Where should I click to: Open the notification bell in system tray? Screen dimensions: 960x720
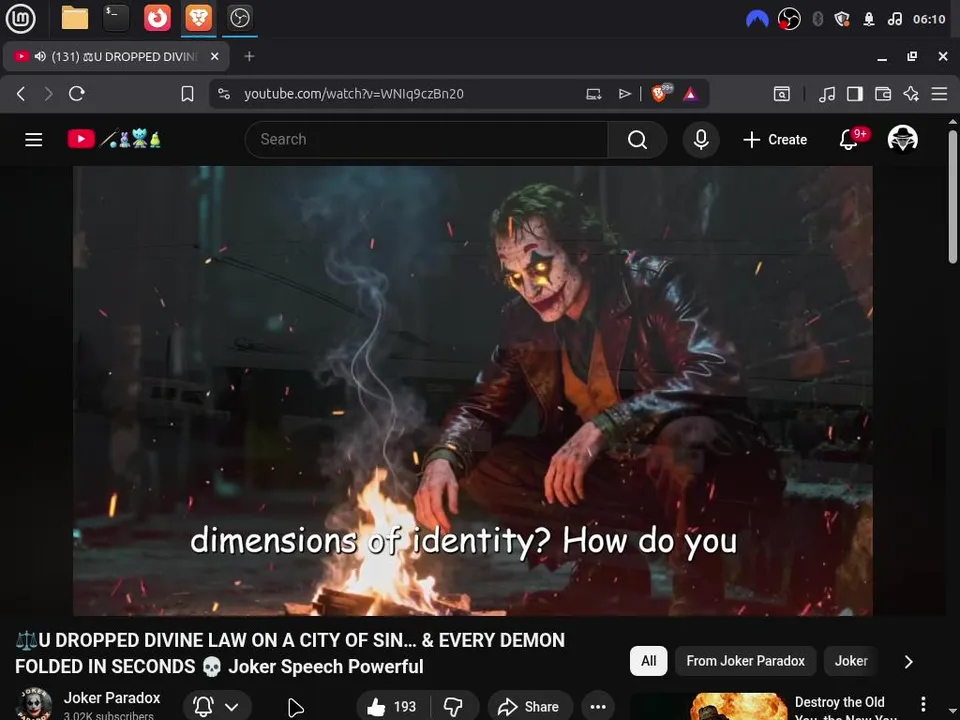click(869, 19)
